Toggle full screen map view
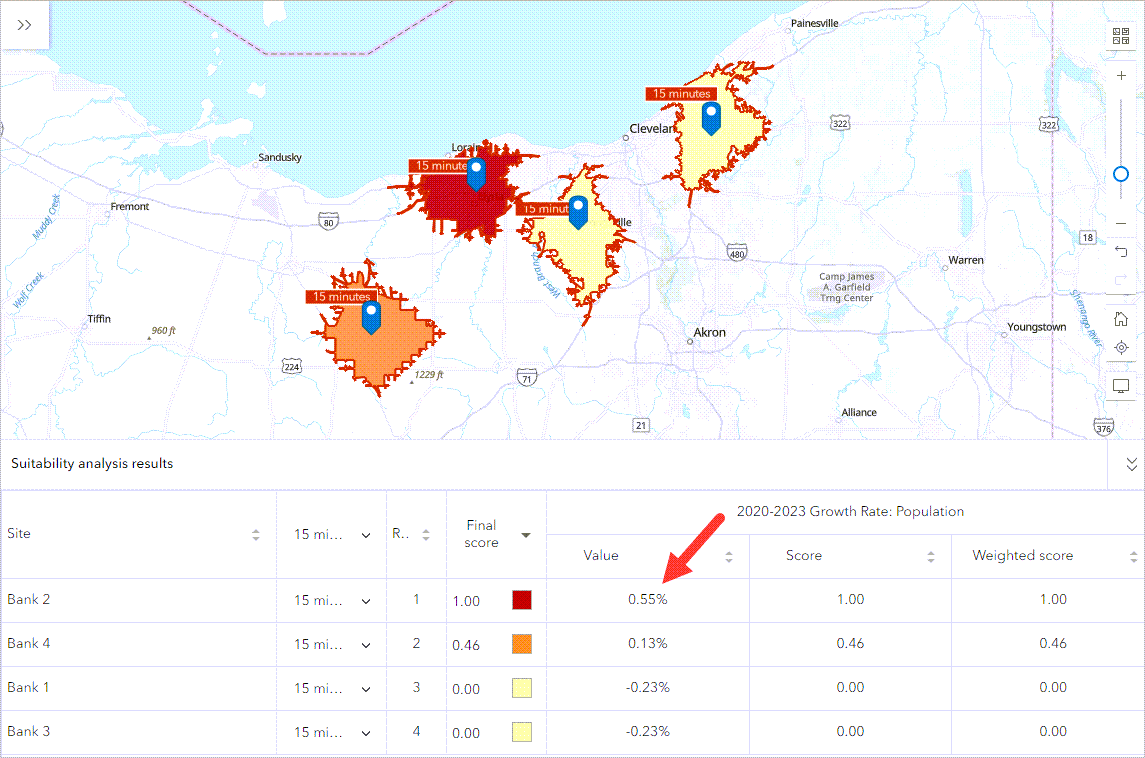The height and width of the screenshot is (758, 1145). pyautogui.click(x=1121, y=386)
